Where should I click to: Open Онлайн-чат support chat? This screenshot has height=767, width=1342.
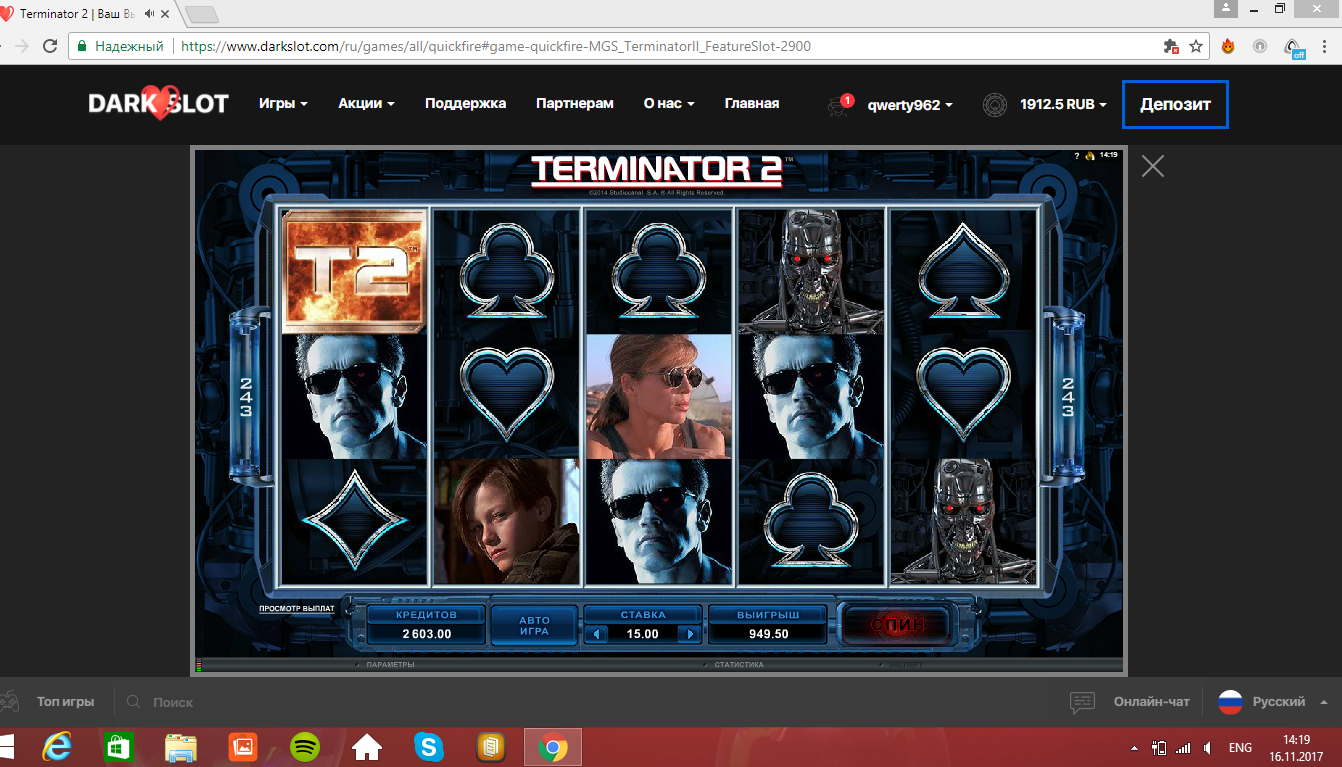tap(1152, 702)
